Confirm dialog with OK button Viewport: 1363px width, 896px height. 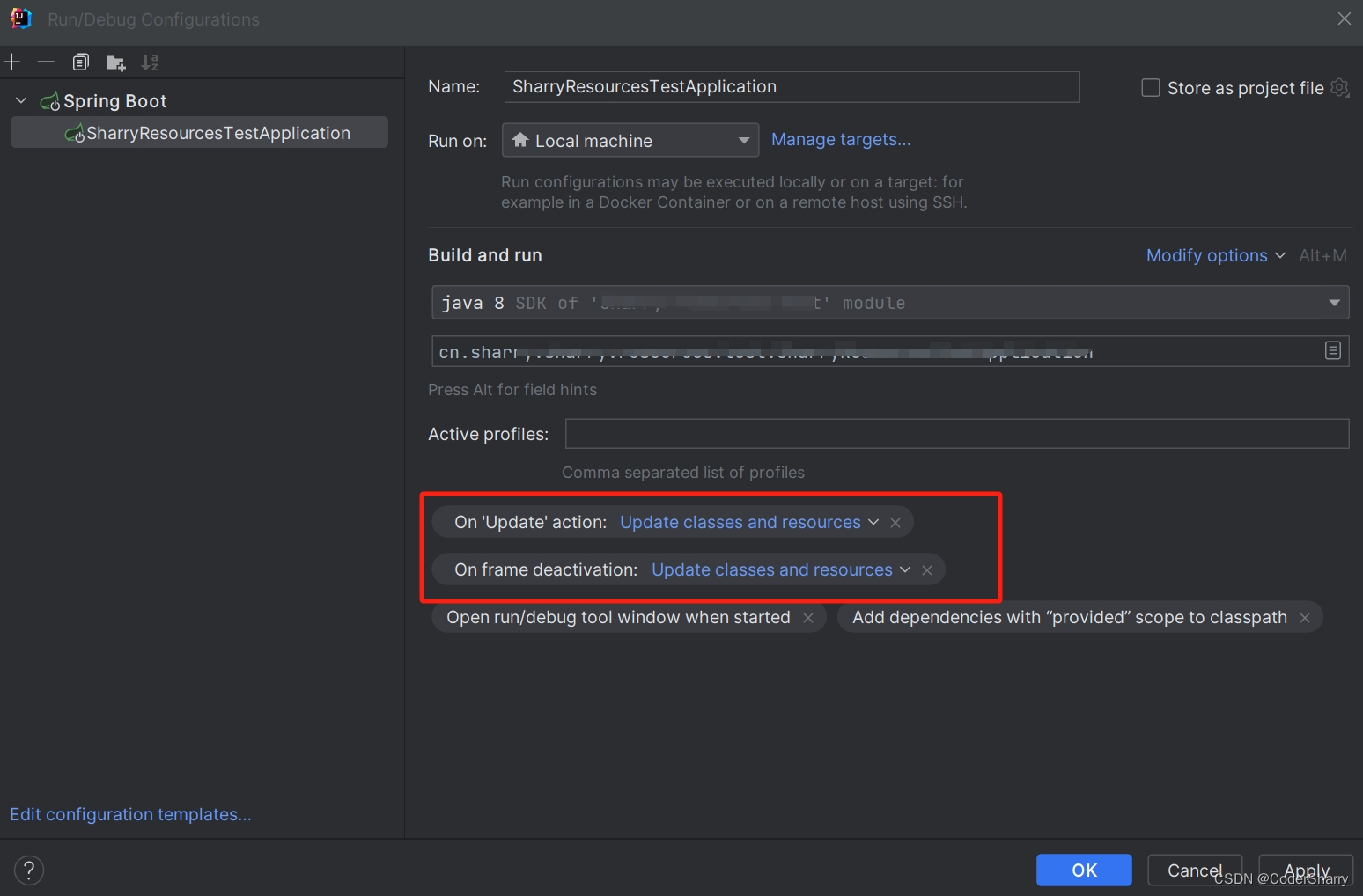coord(1084,870)
